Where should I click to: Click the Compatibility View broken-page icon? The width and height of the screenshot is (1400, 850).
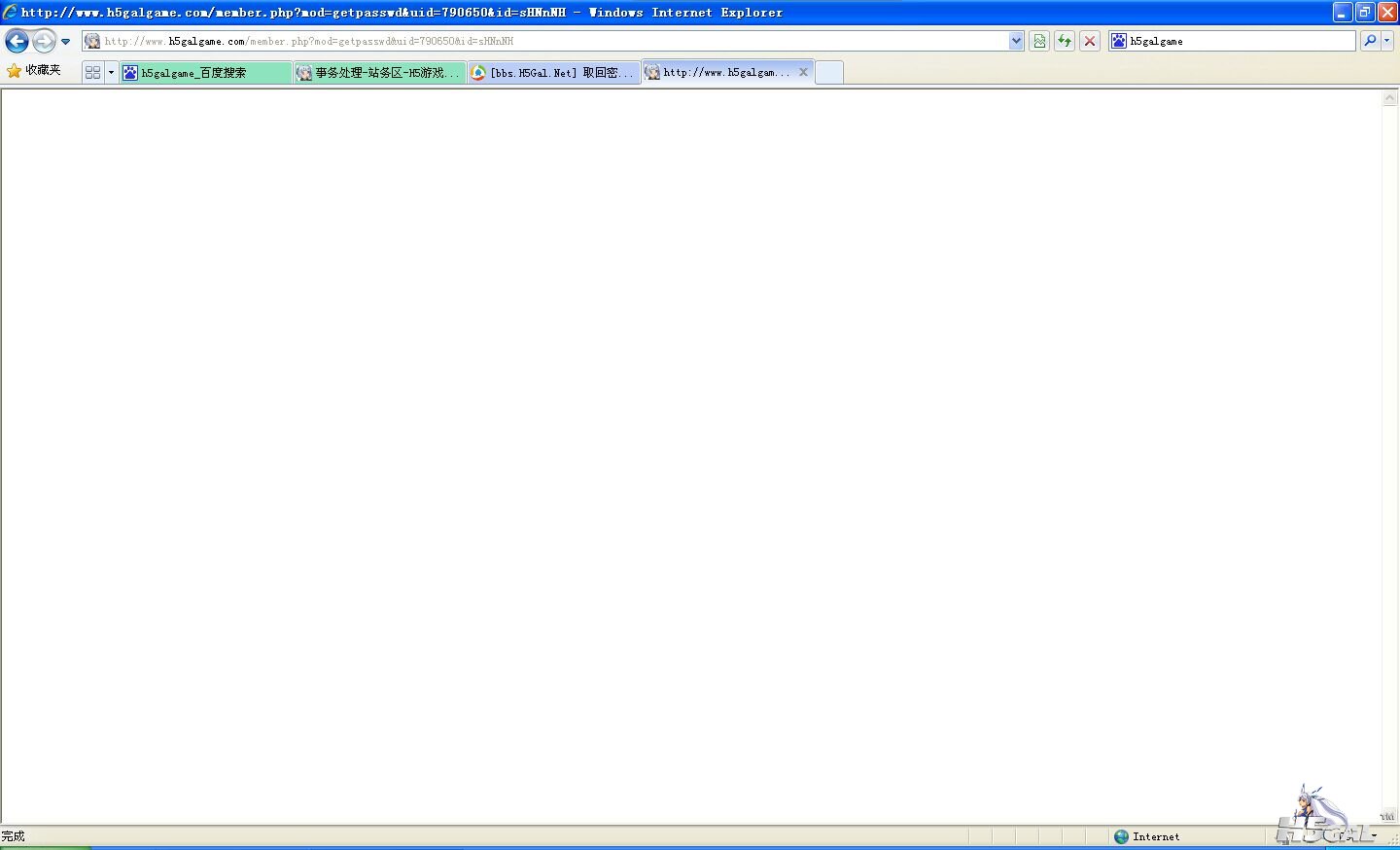[x=1039, y=41]
